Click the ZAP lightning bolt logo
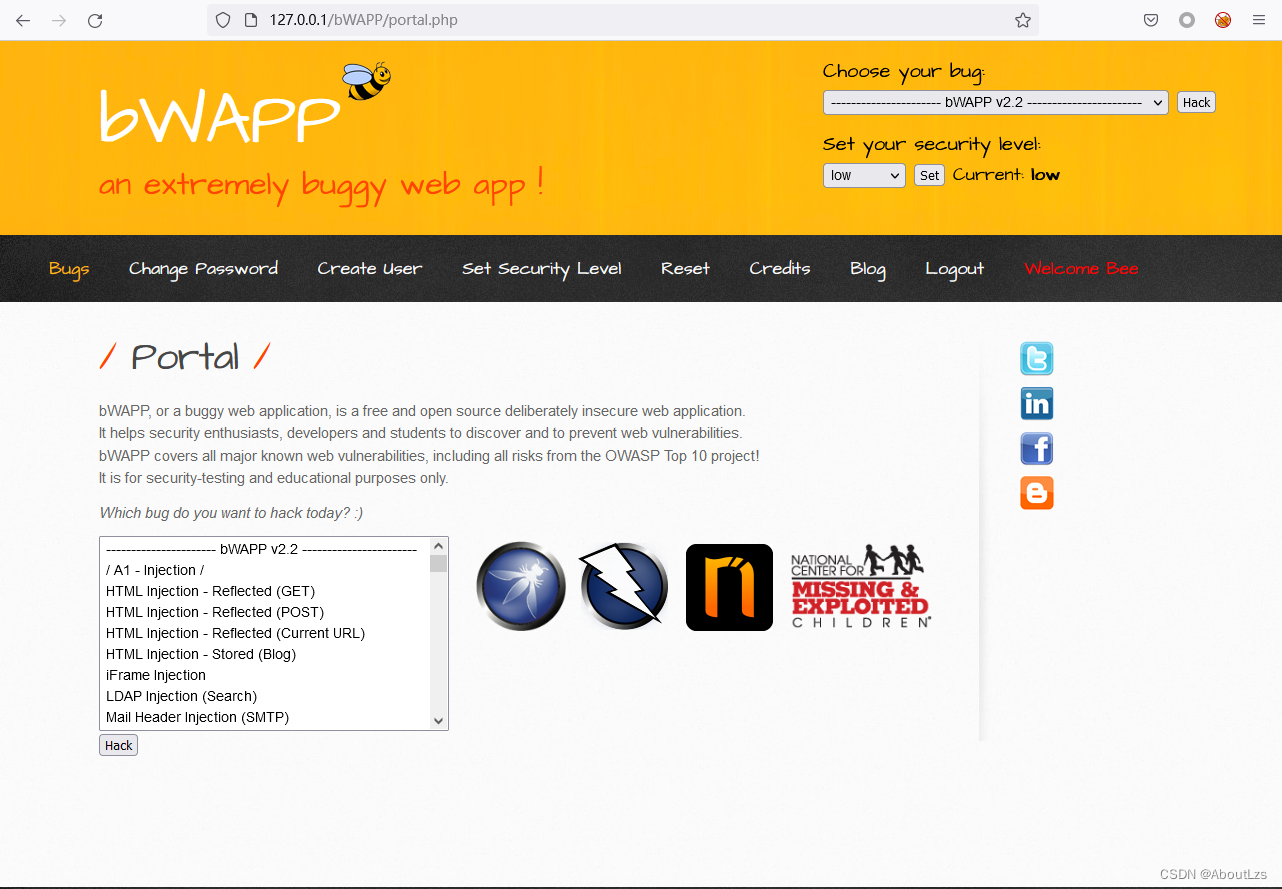Screen dimensions: 1282x889 point(624,587)
